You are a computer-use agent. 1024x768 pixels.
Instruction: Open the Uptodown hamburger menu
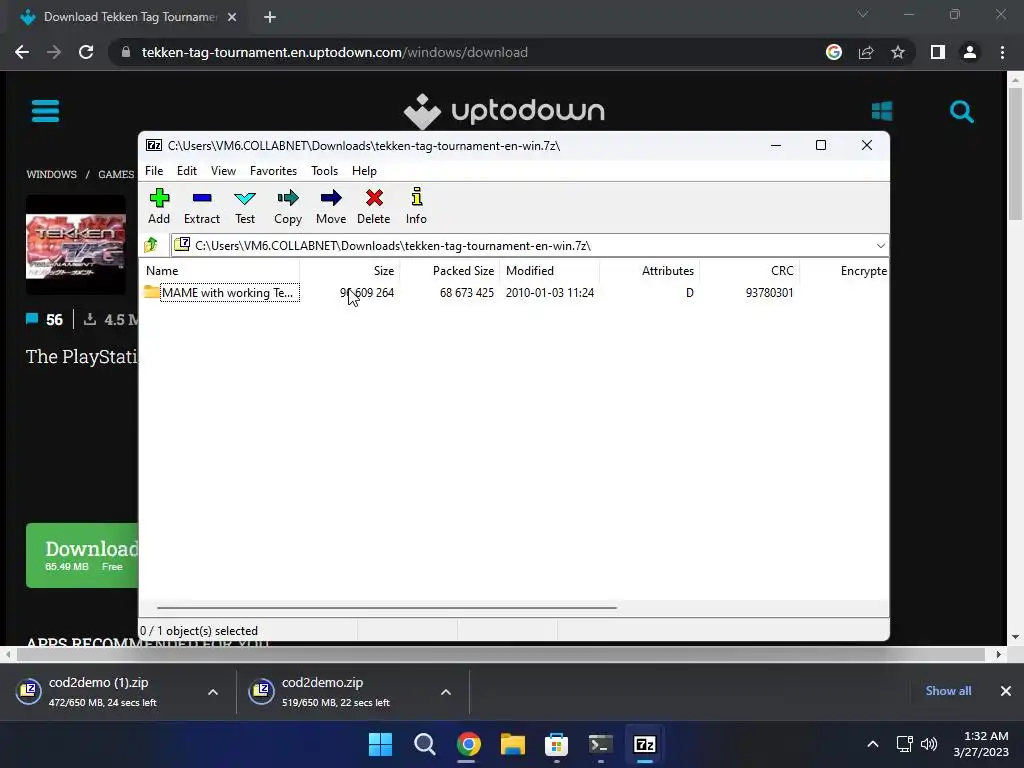point(46,111)
